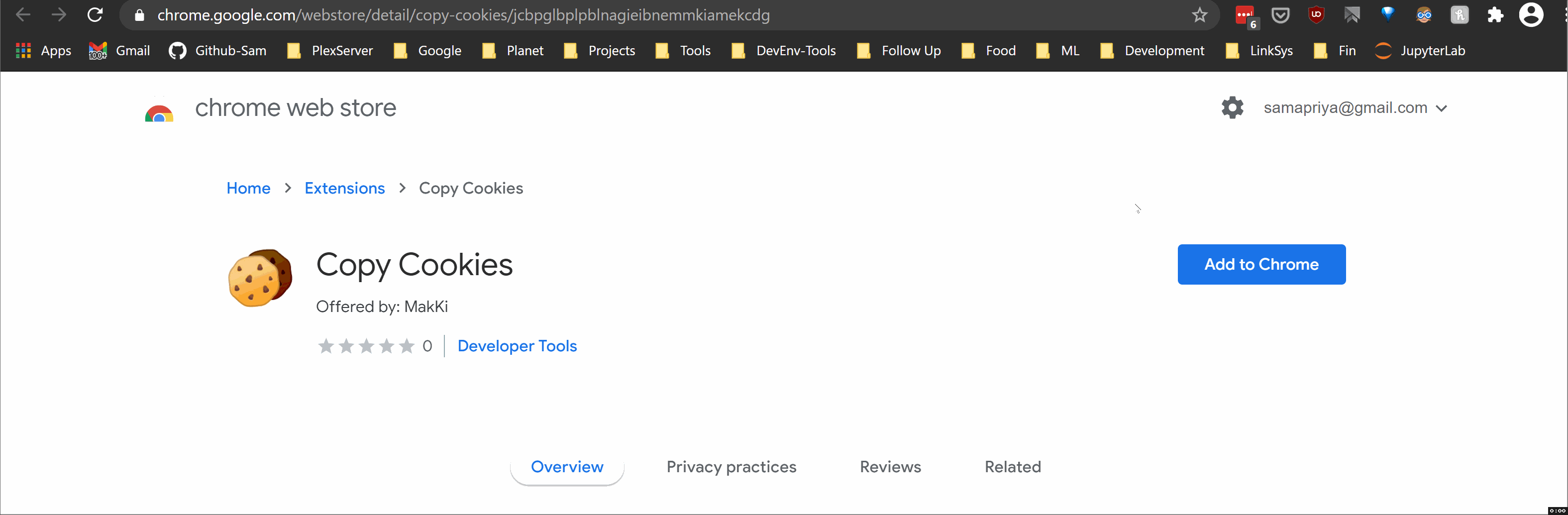Open the Chrome profile avatar
1568x515 pixels.
tap(1531, 14)
